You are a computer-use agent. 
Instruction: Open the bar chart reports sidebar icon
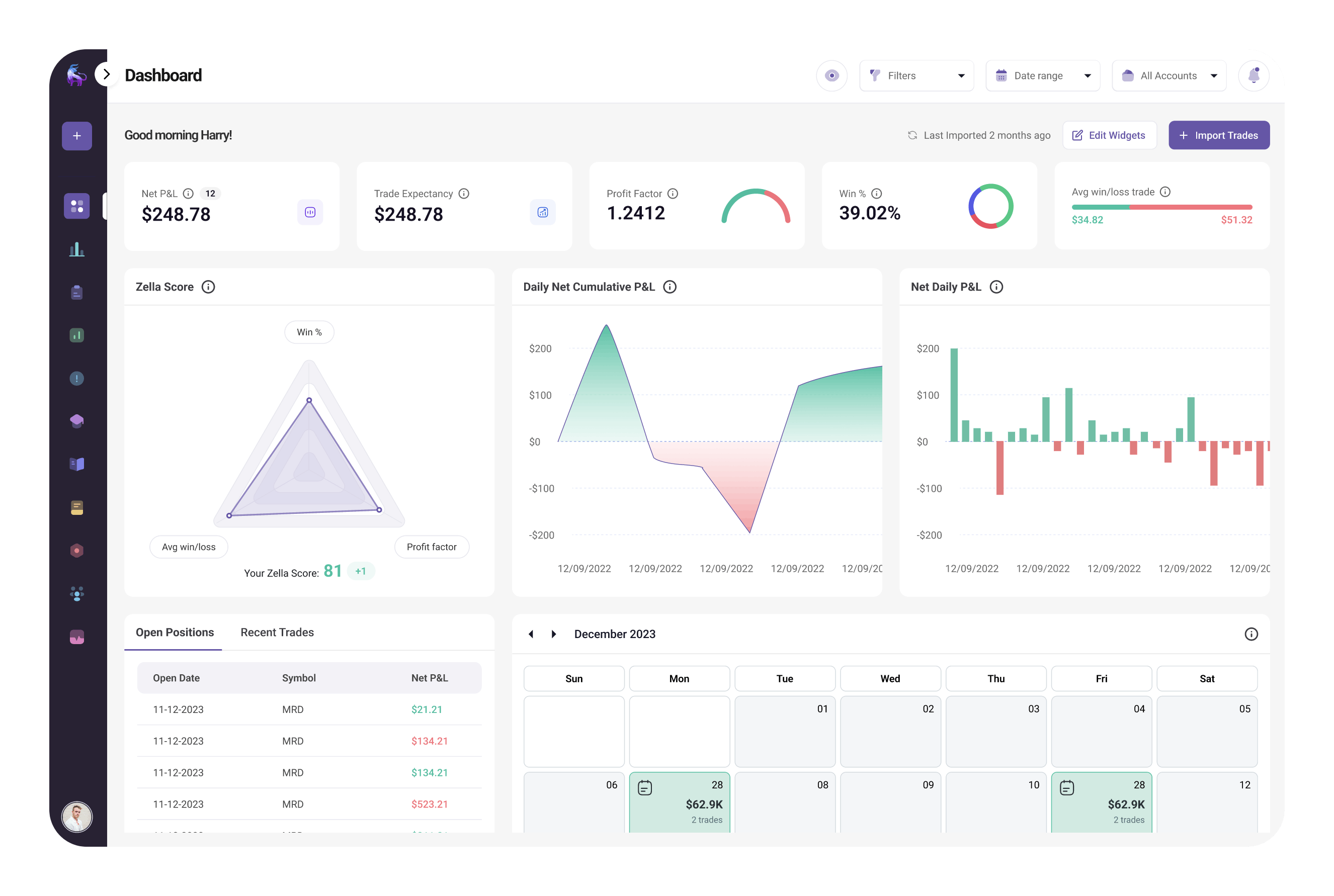(76, 250)
